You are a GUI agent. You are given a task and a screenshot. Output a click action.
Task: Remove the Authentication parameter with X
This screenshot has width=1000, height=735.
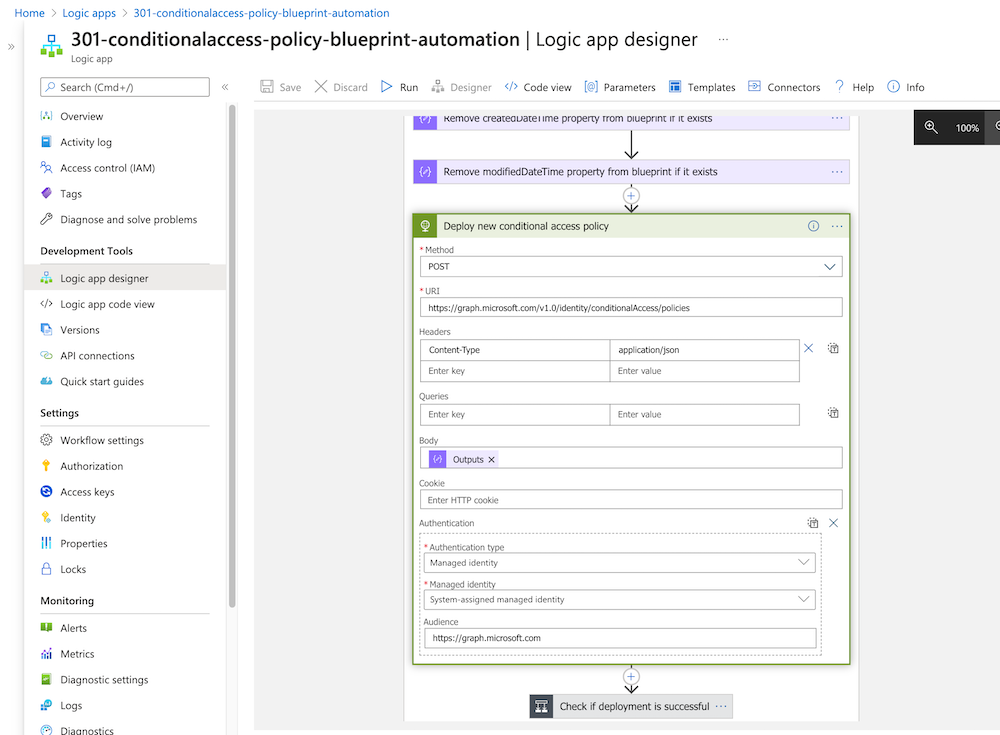834,523
